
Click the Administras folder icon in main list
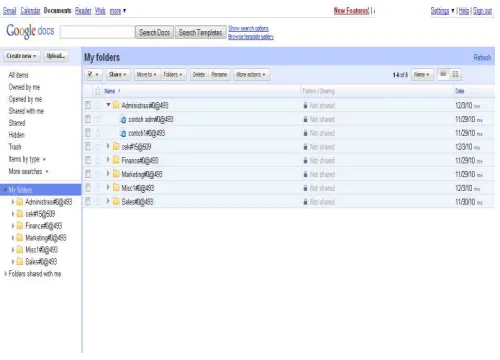(116, 105)
